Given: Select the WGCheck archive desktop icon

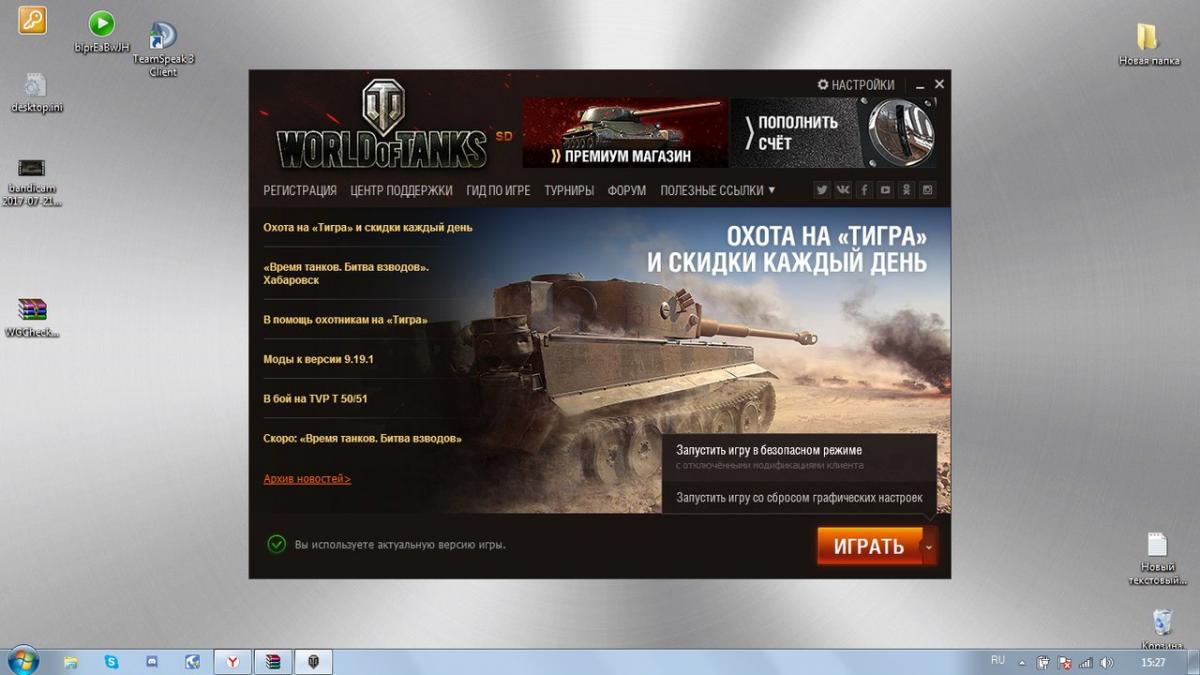Looking at the screenshot, I should click(x=32, y=318).
